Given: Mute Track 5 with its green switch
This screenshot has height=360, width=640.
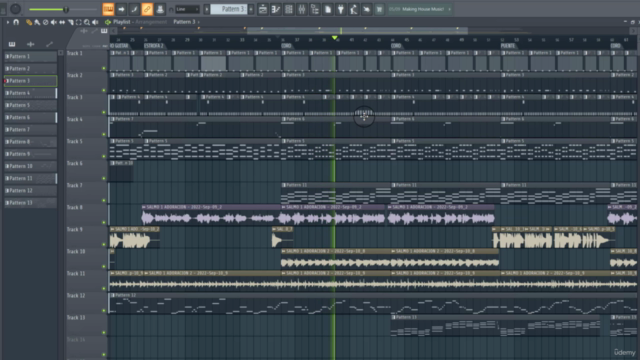Looking at the screenshot, I should tap(104, 156).
